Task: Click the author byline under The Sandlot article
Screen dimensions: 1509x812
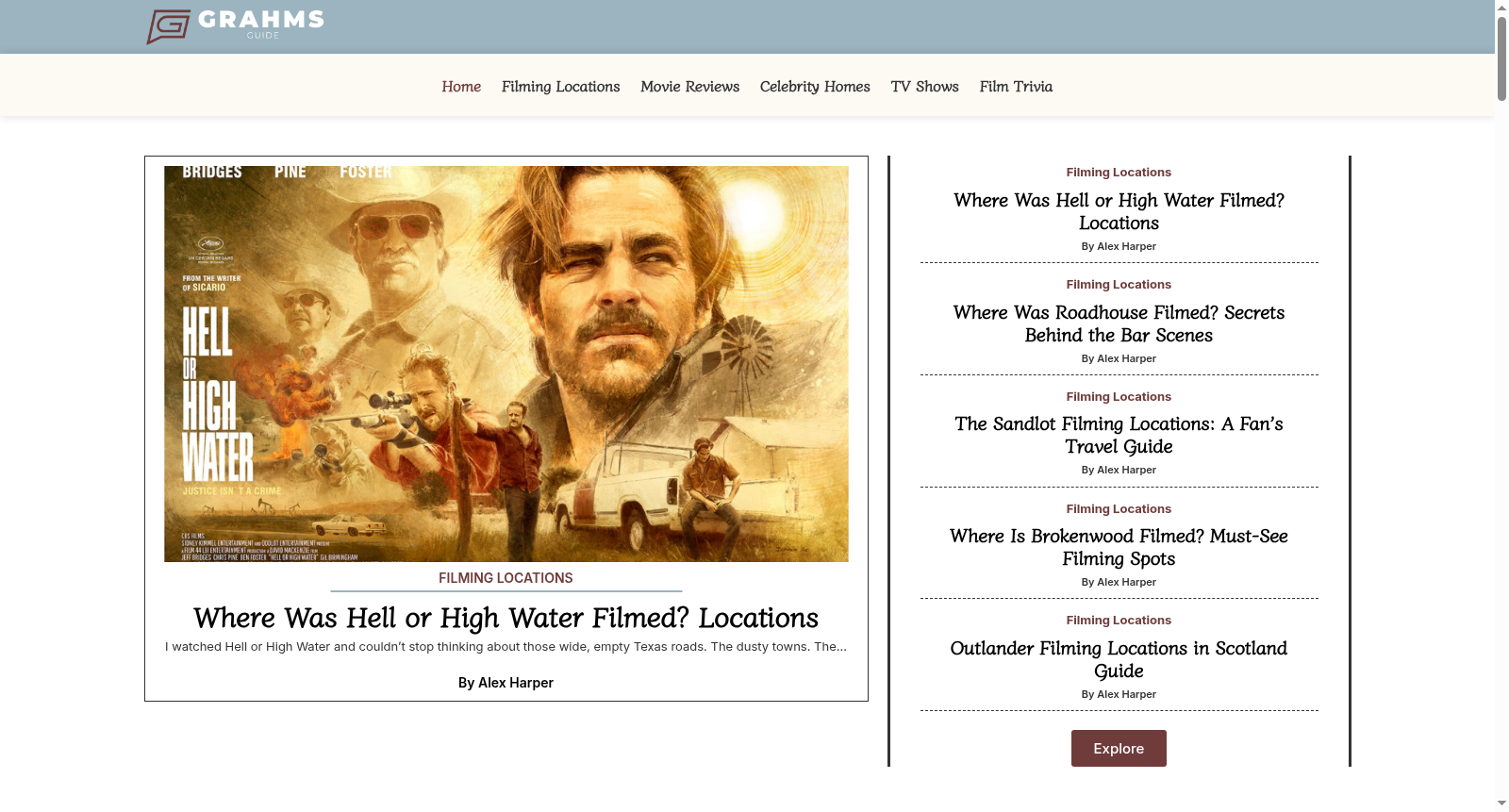Action: (1119, 470)
